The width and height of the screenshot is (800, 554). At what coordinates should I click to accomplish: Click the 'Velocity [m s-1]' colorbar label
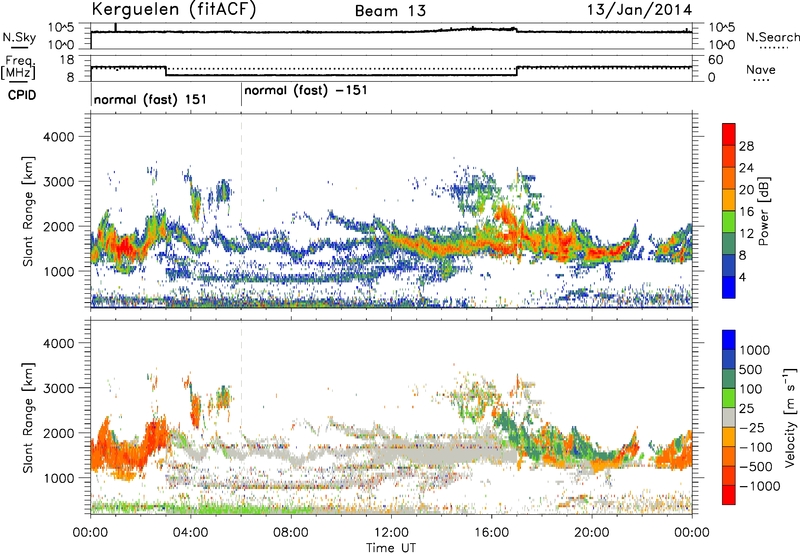pos(790,417)
